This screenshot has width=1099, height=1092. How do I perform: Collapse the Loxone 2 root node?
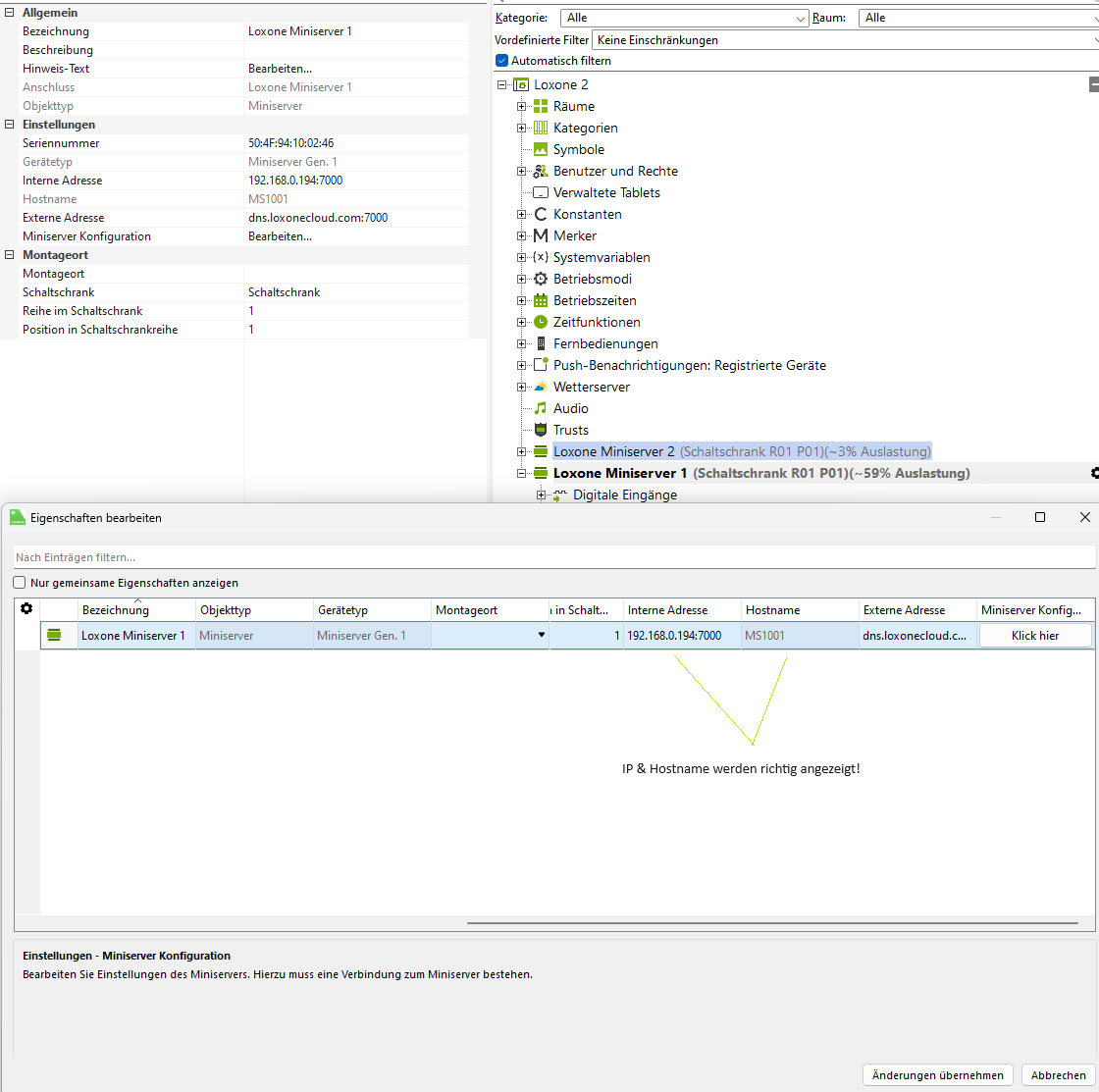click(501, 84)
